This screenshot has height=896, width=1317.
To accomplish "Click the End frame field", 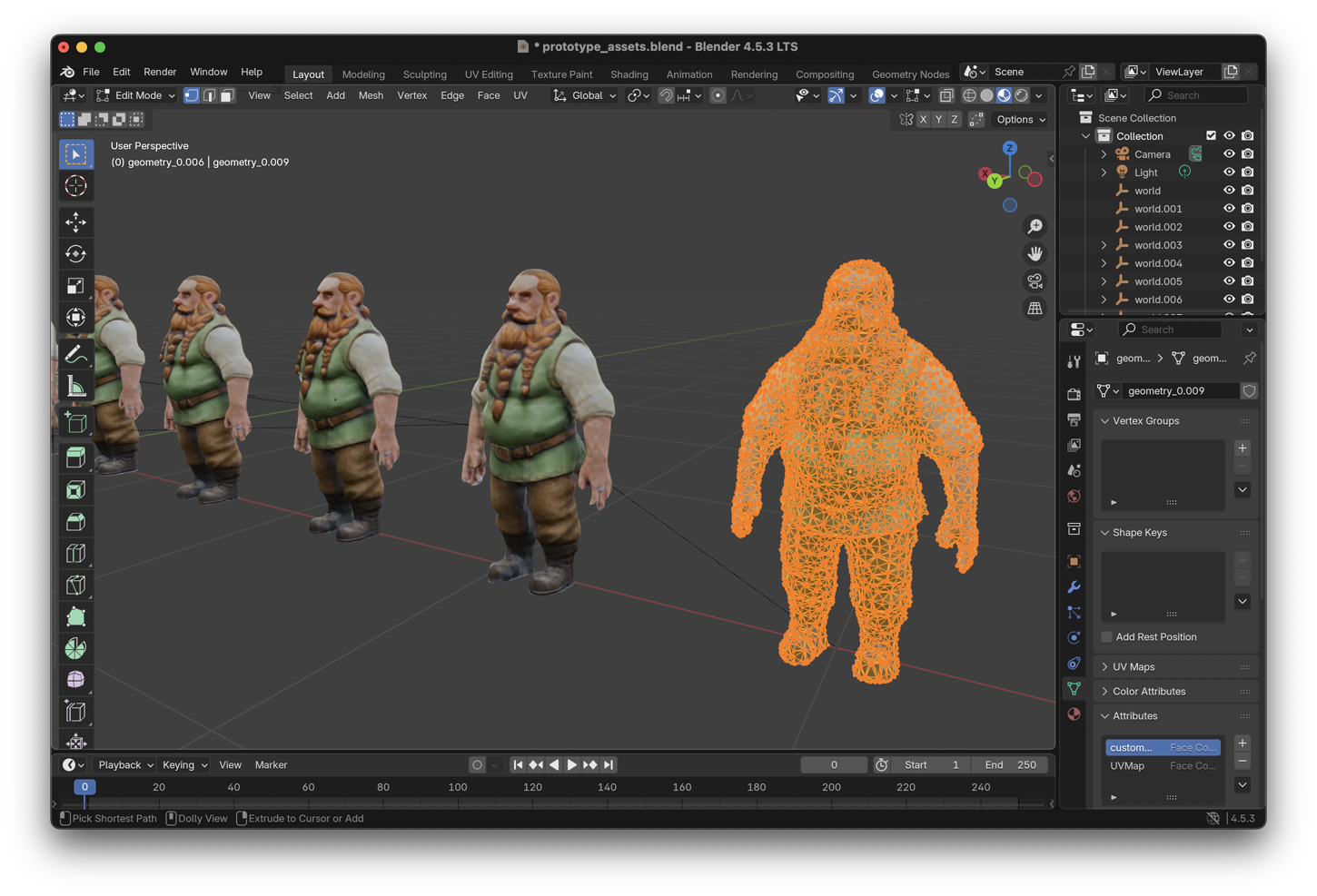I will 1010,765.
